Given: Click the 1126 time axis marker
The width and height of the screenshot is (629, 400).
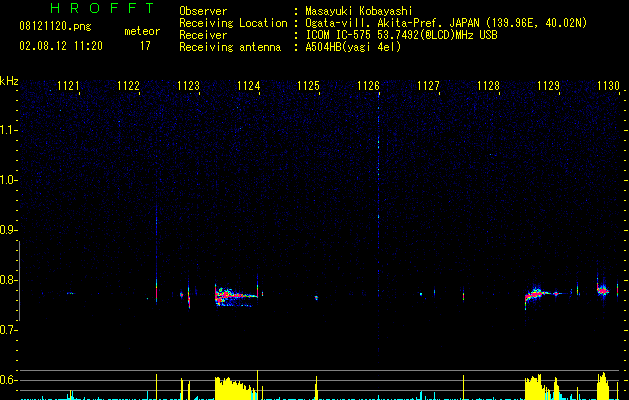Looking at the screenshot, I should pyautogui.click(x=368, y=86).
